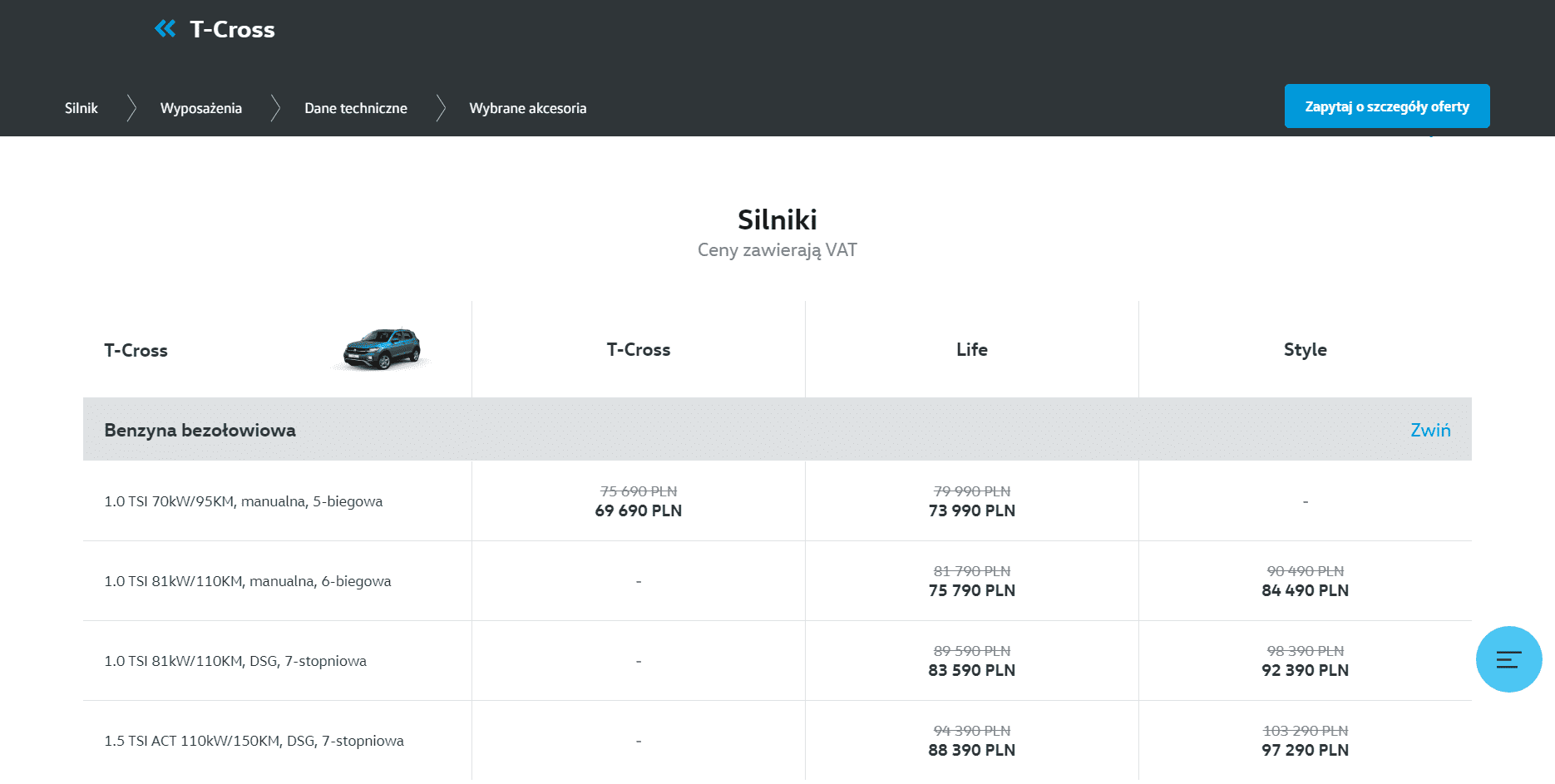
Task: Select the Life trim column header
Action: 972,349
